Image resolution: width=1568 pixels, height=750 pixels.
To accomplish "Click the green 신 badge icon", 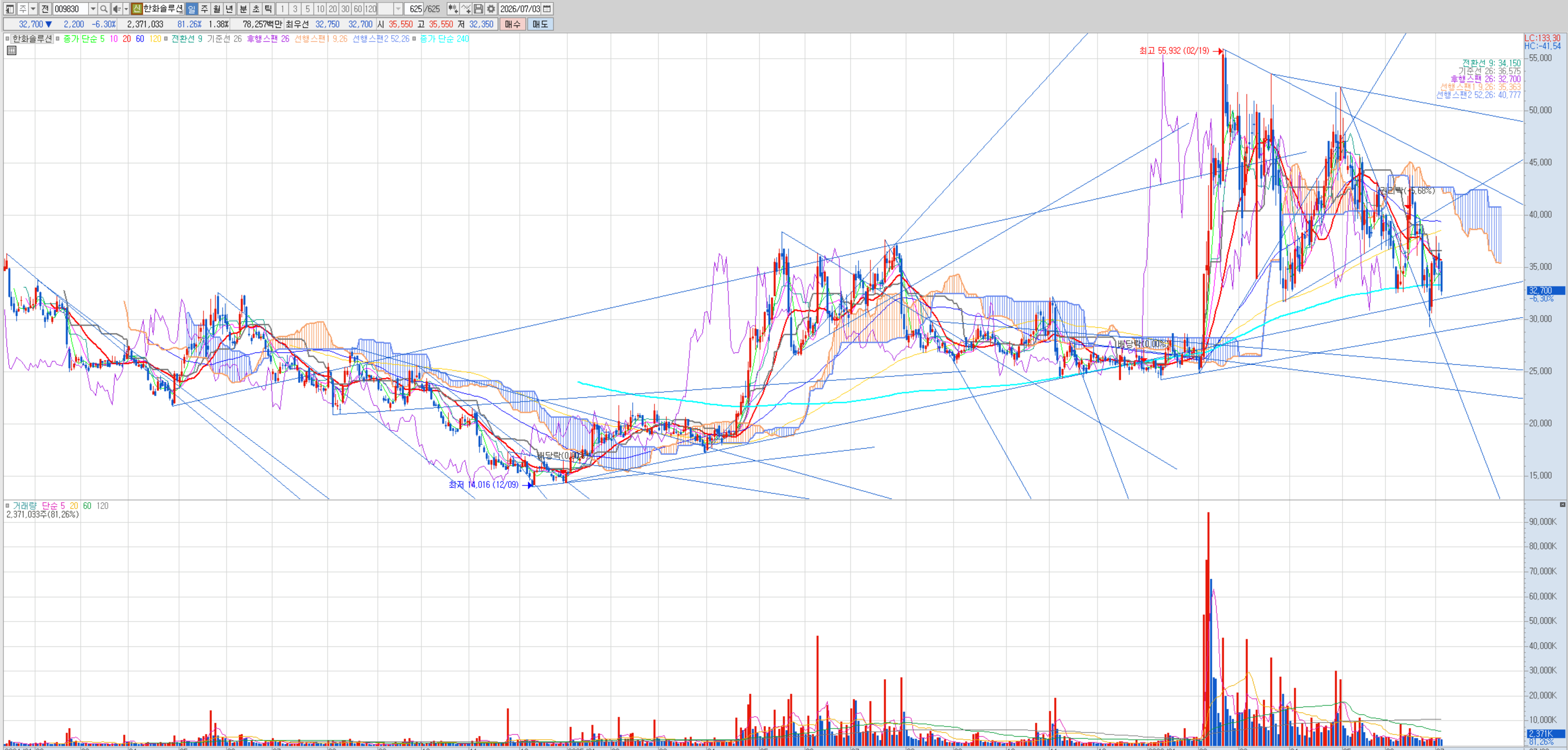I will tap(136, 8).
